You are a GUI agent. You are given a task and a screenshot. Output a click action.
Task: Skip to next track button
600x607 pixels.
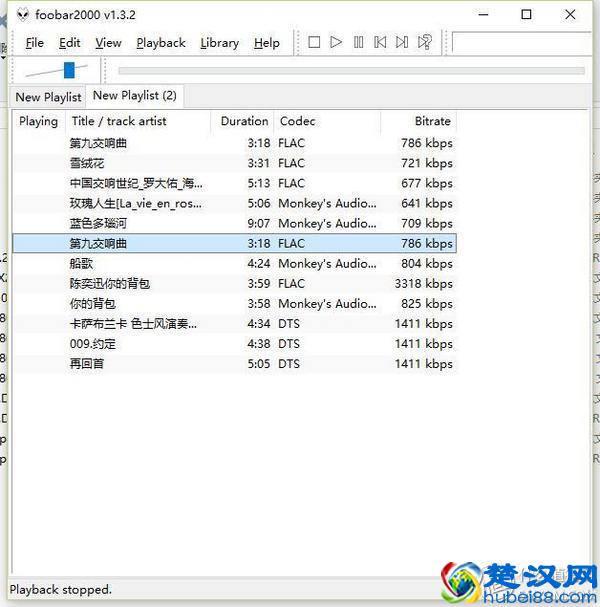click(402, 42)
